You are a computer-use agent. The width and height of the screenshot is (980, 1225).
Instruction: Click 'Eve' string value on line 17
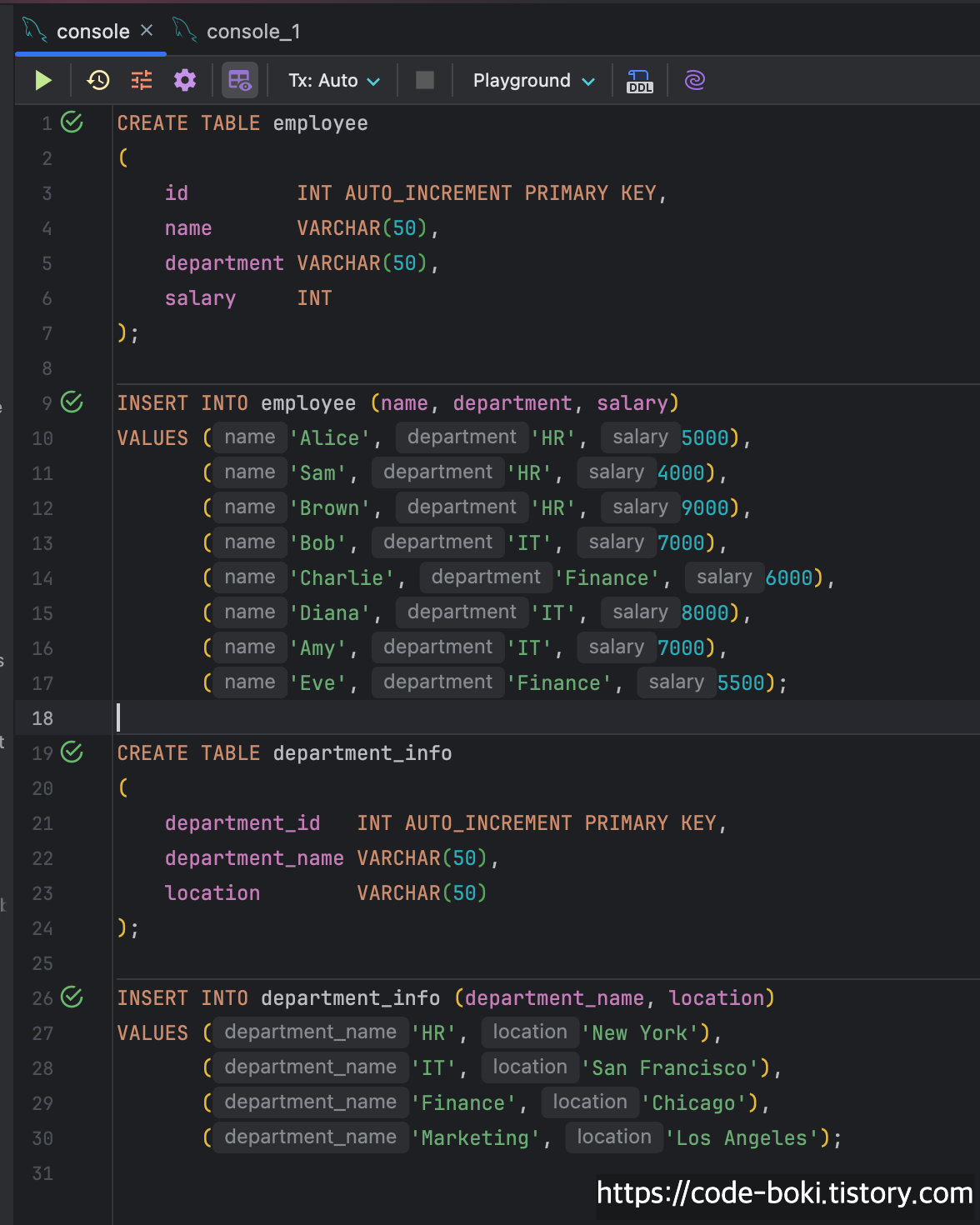tap(317, 683)
